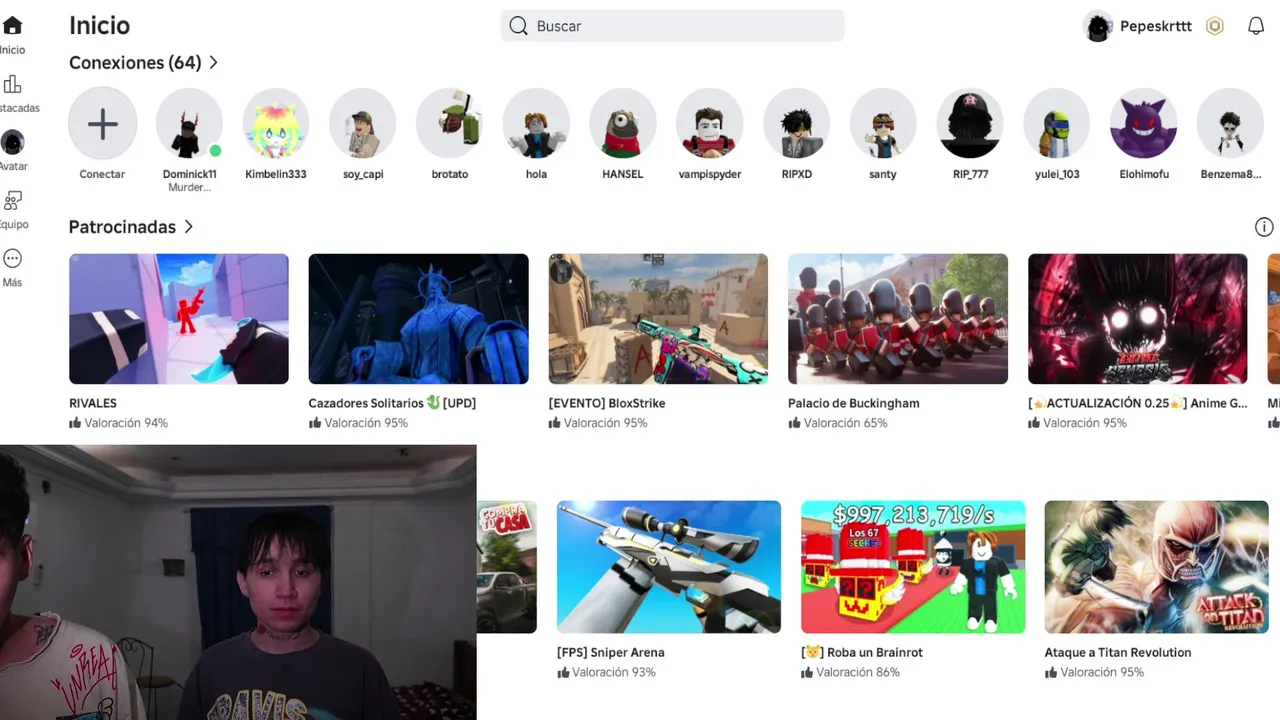Open the Robux hexagon icon
Viewport: 1280px width, 720px height.
1215,26
